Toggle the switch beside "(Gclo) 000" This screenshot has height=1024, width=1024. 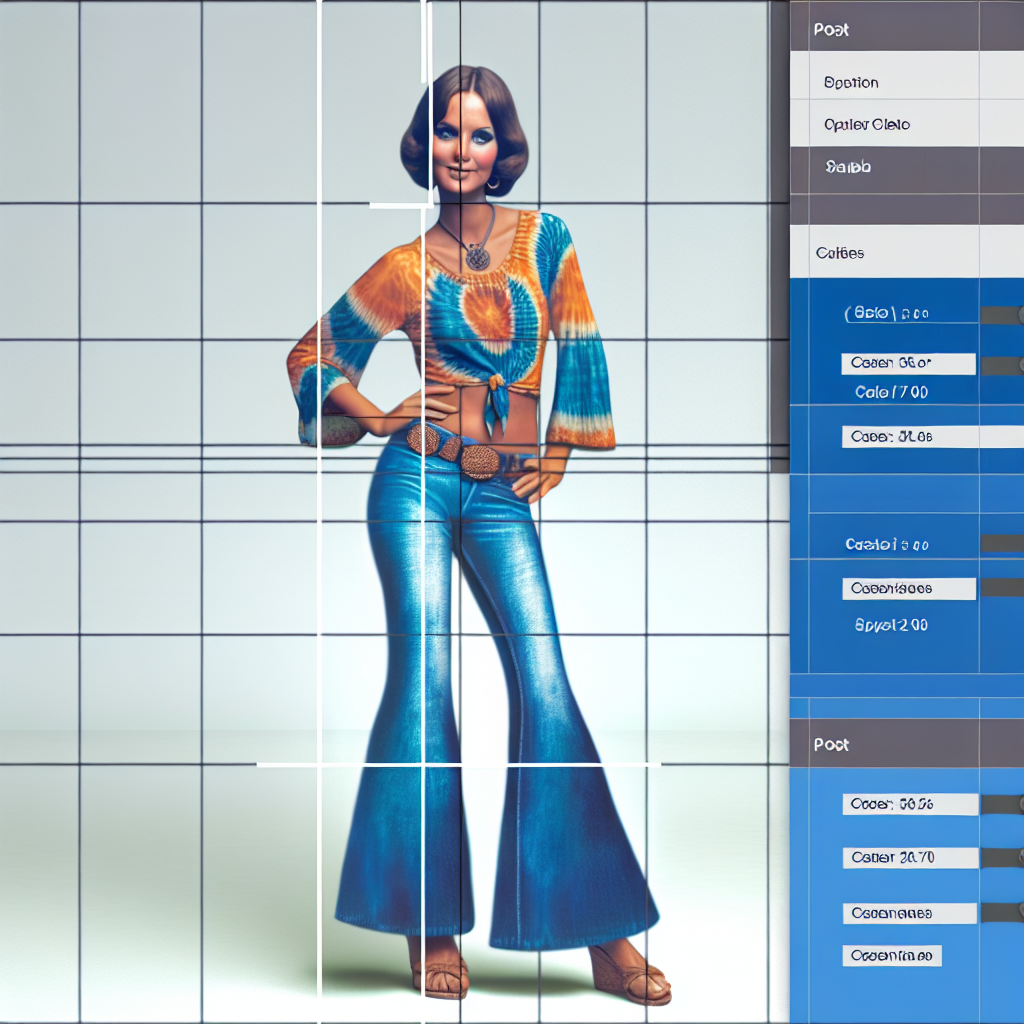[1002, 315]
